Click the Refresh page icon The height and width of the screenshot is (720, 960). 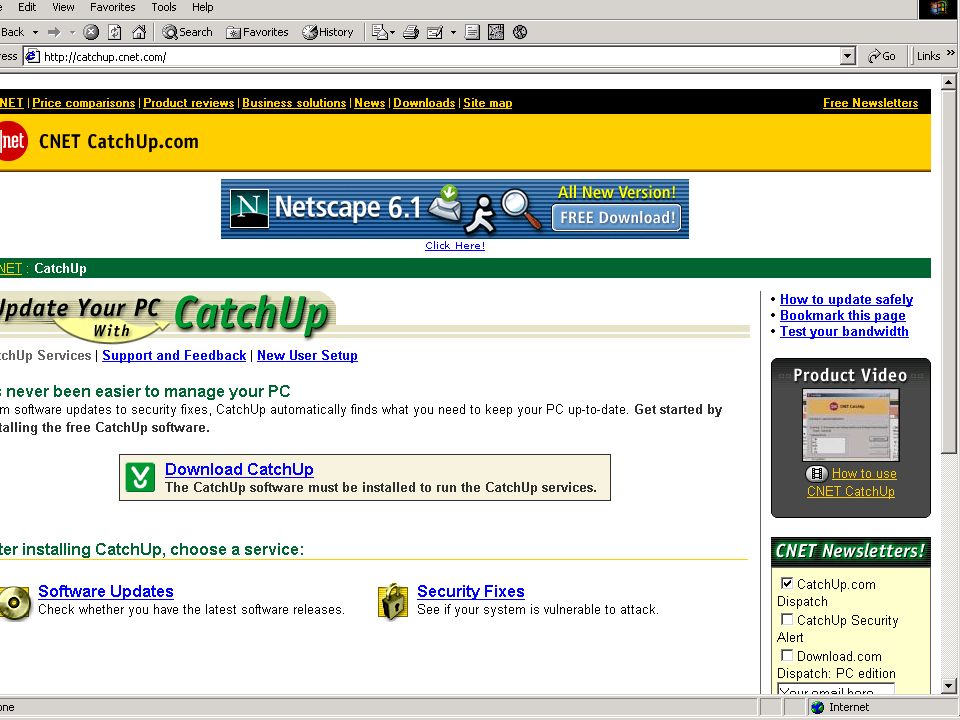click(x=114, y=32)
